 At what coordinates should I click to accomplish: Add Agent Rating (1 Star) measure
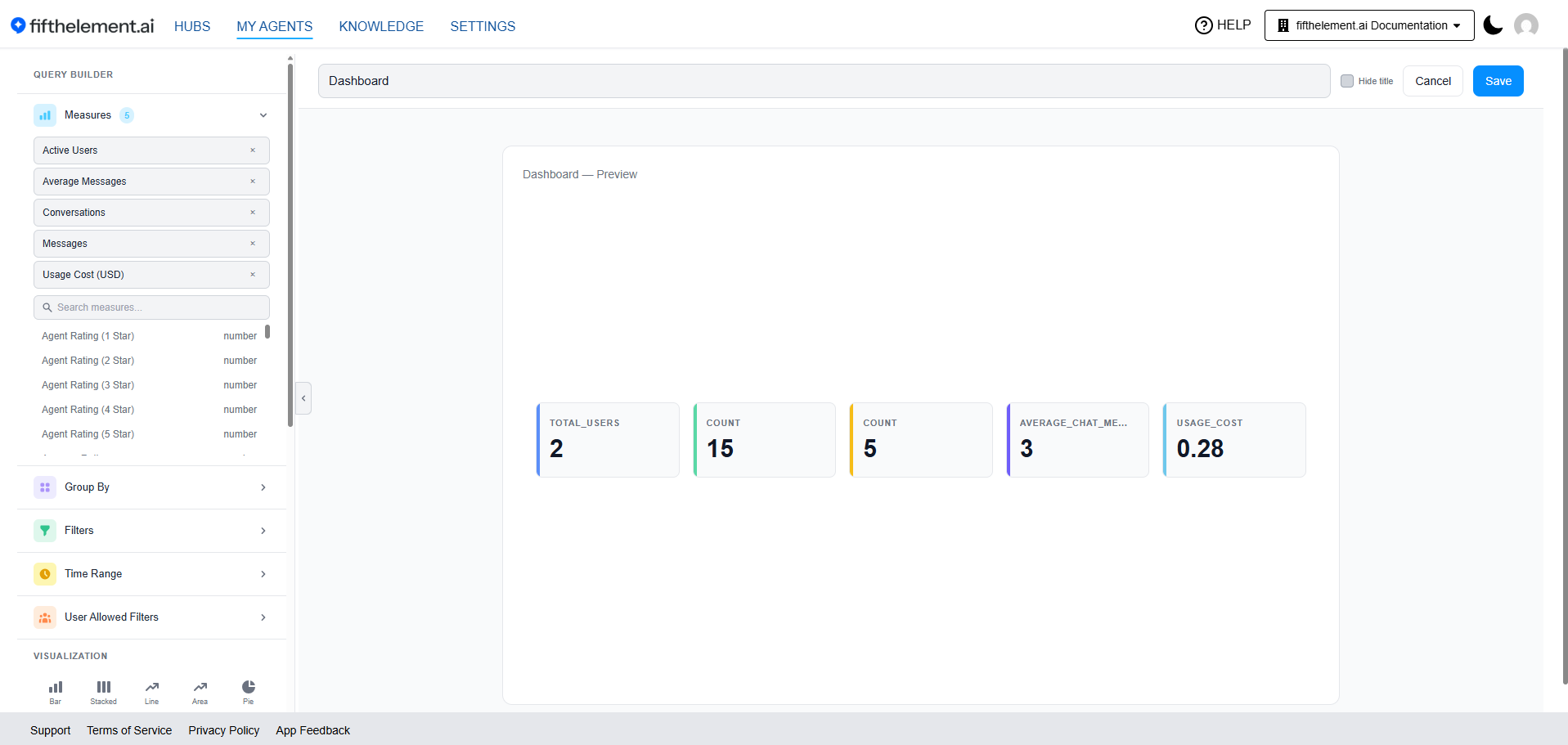point(149,336)
